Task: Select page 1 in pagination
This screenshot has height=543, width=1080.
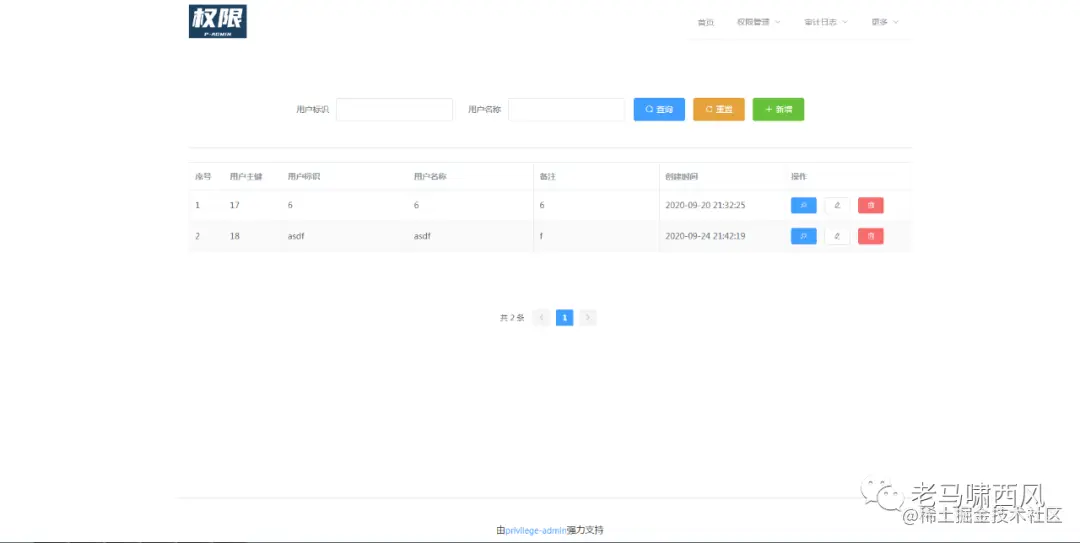Action: 564,318
